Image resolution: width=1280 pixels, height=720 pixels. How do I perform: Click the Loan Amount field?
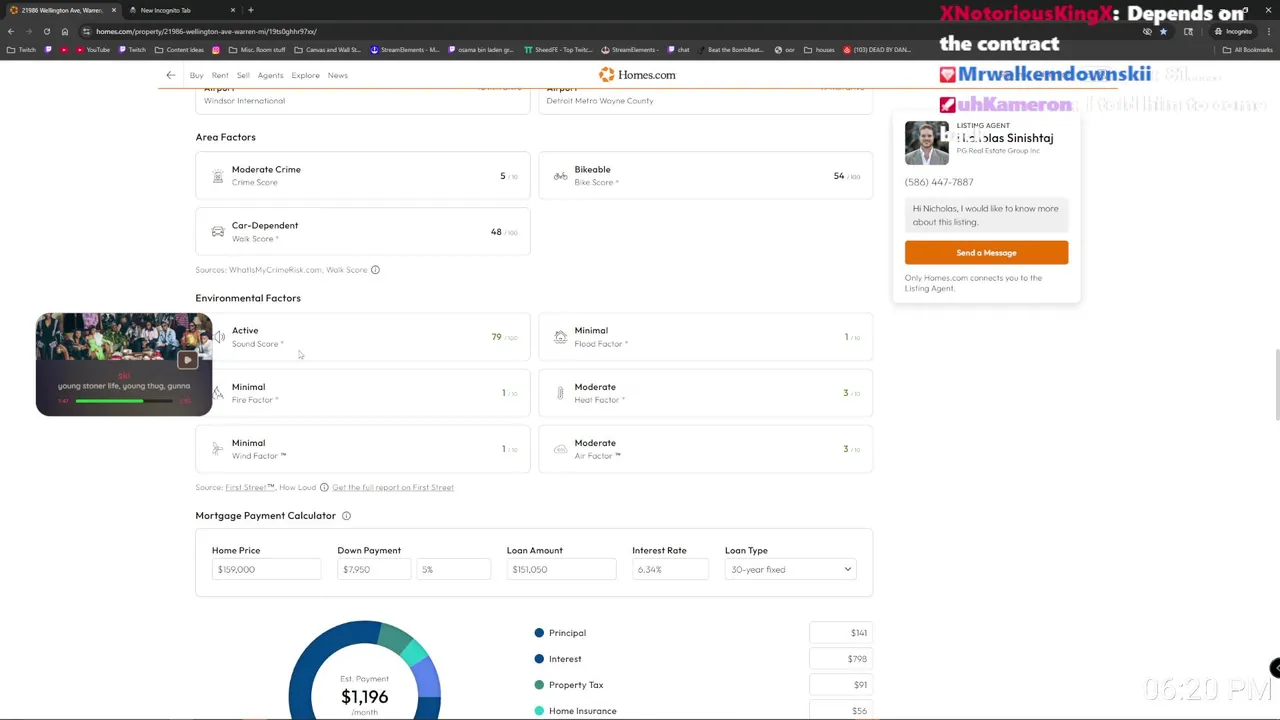point(561,570)
